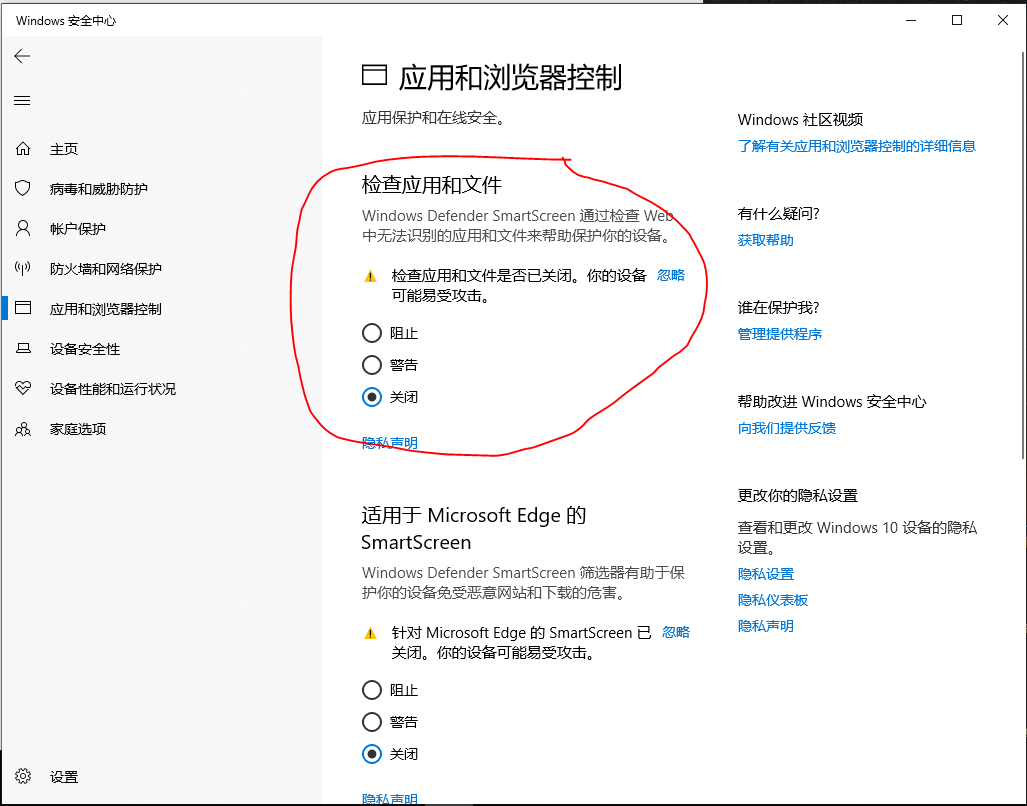This screenshot has height=806, width=1027.
Task: Click 忽略 next to 检查应用和文件 warning
Action: 671,275
